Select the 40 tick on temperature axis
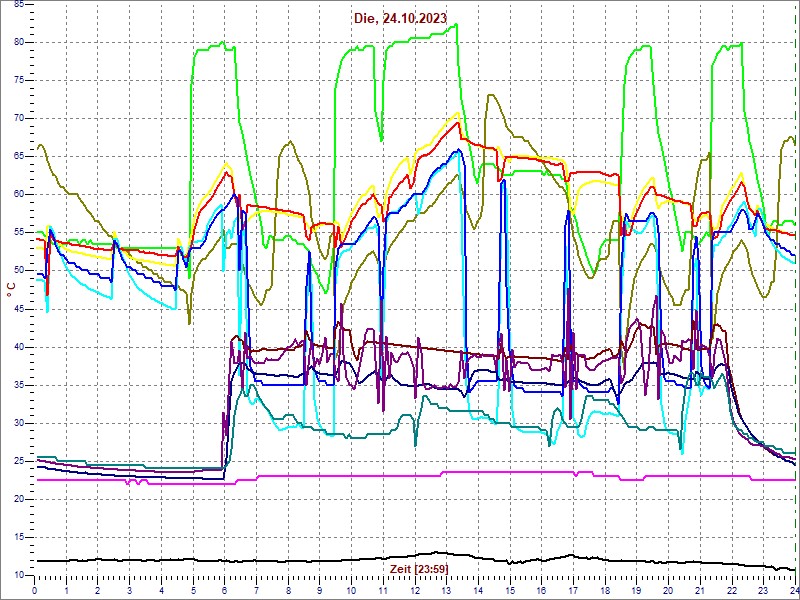The height and width of the screenshot is (600, 800). (18, 347)
